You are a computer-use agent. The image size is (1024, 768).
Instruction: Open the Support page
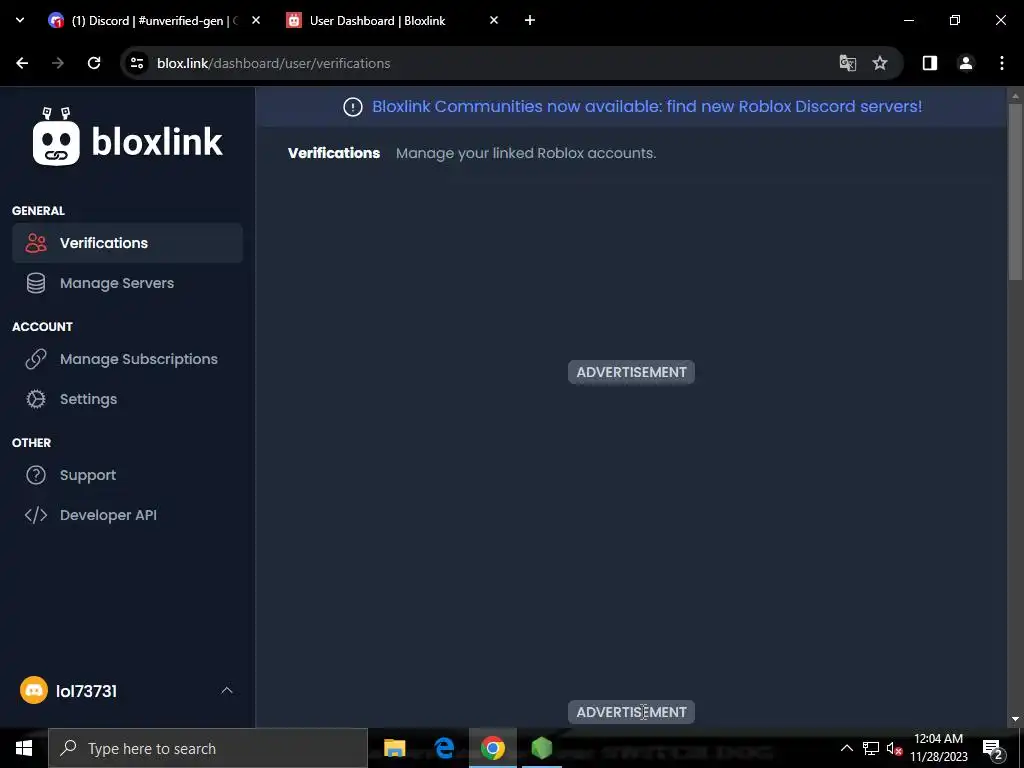(127, 475)
